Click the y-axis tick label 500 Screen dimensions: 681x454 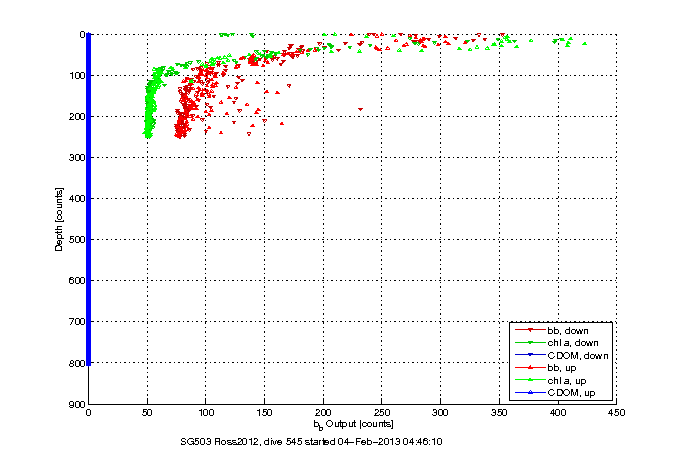(77, 239)
